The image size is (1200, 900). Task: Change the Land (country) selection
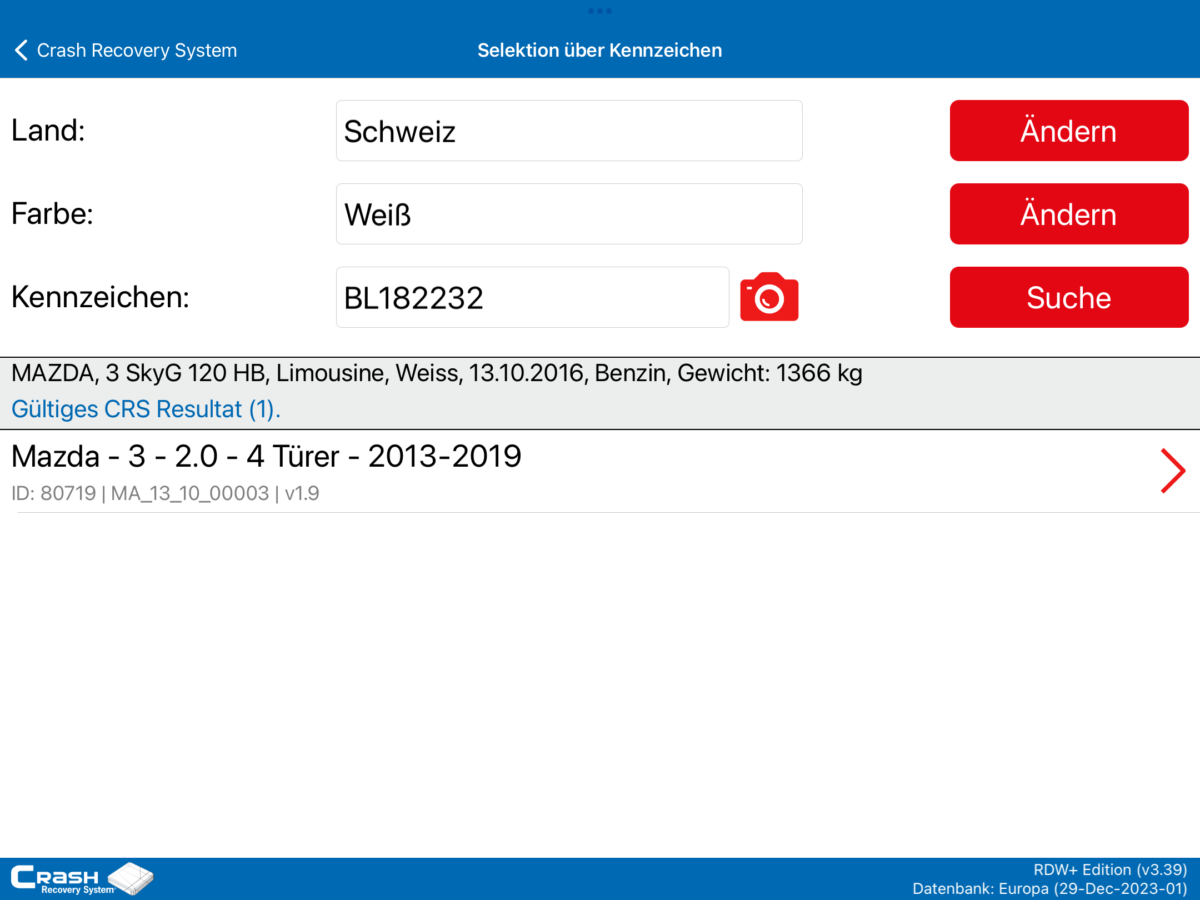point(1069,131)
